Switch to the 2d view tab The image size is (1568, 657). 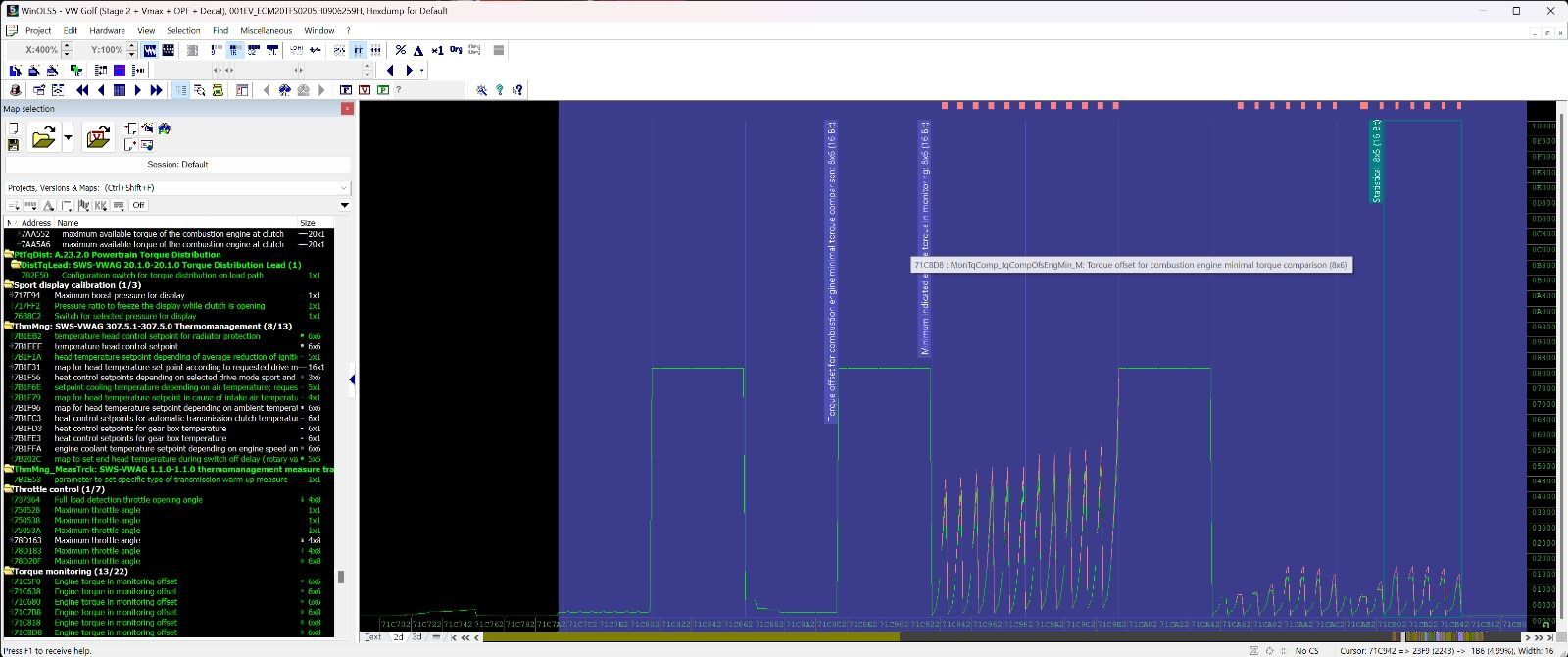click(x=398, y=637)
